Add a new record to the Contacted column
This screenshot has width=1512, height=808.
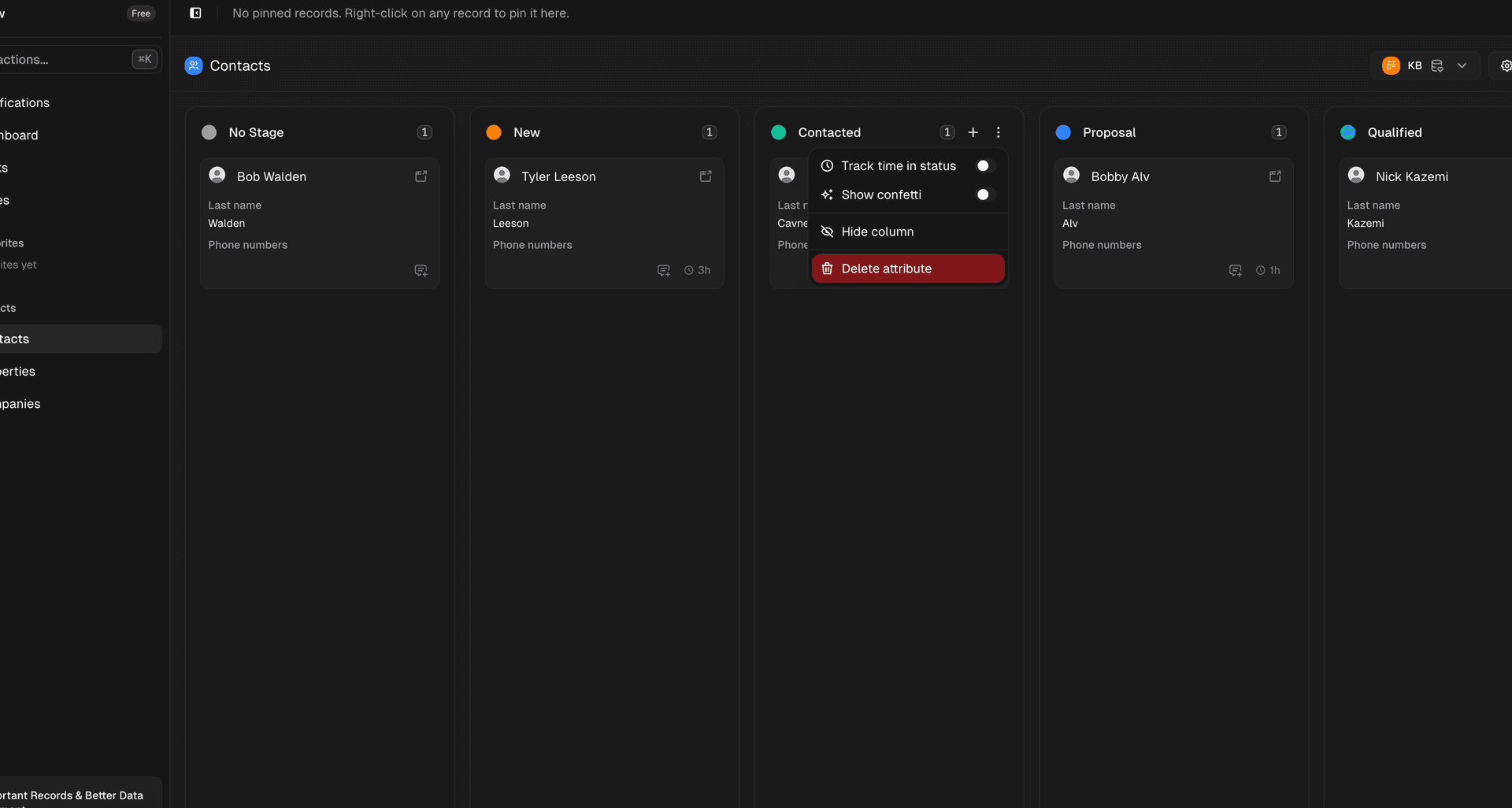[973, 132]
